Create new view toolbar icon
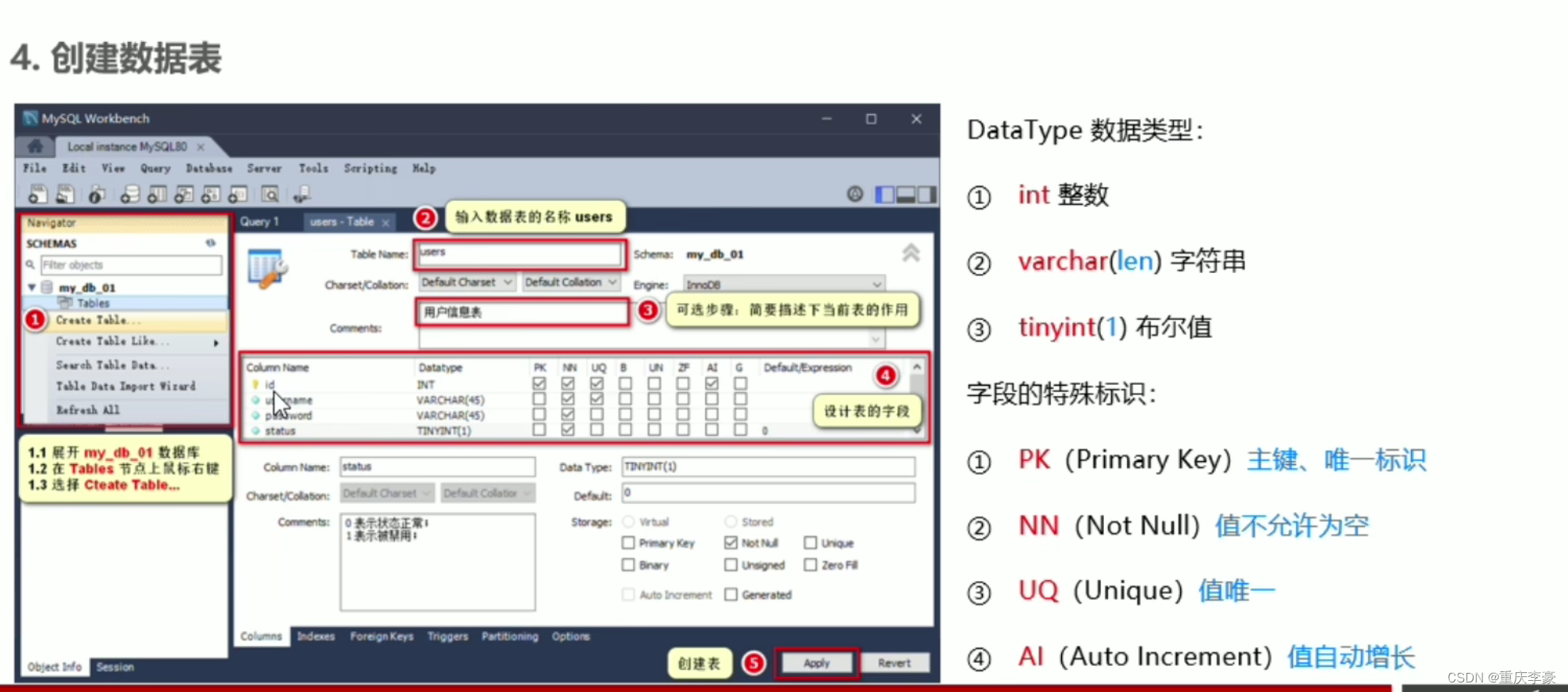The height and width of the screenshot is (692, 1568). click(184, 194)
